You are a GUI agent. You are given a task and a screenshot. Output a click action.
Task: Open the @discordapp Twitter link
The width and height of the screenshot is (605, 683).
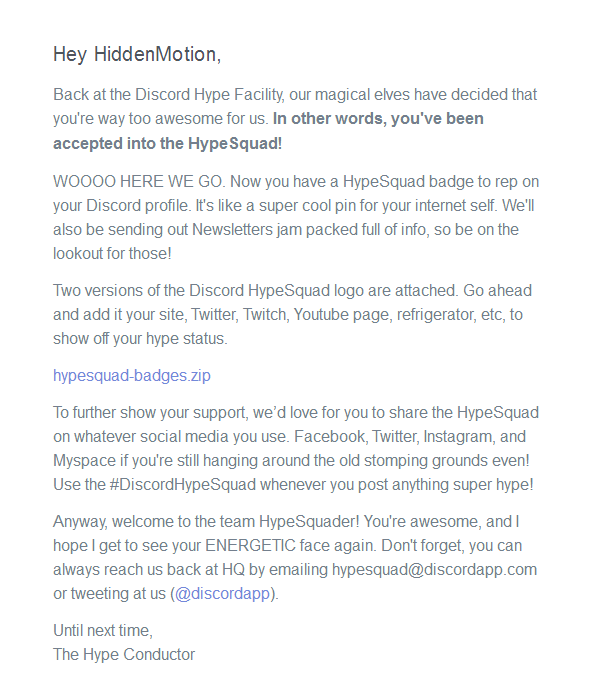225,593
